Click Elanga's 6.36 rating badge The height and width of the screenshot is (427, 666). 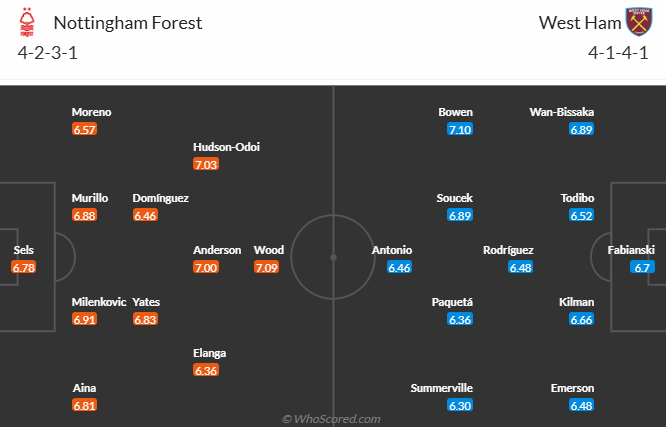click(206, 370)
